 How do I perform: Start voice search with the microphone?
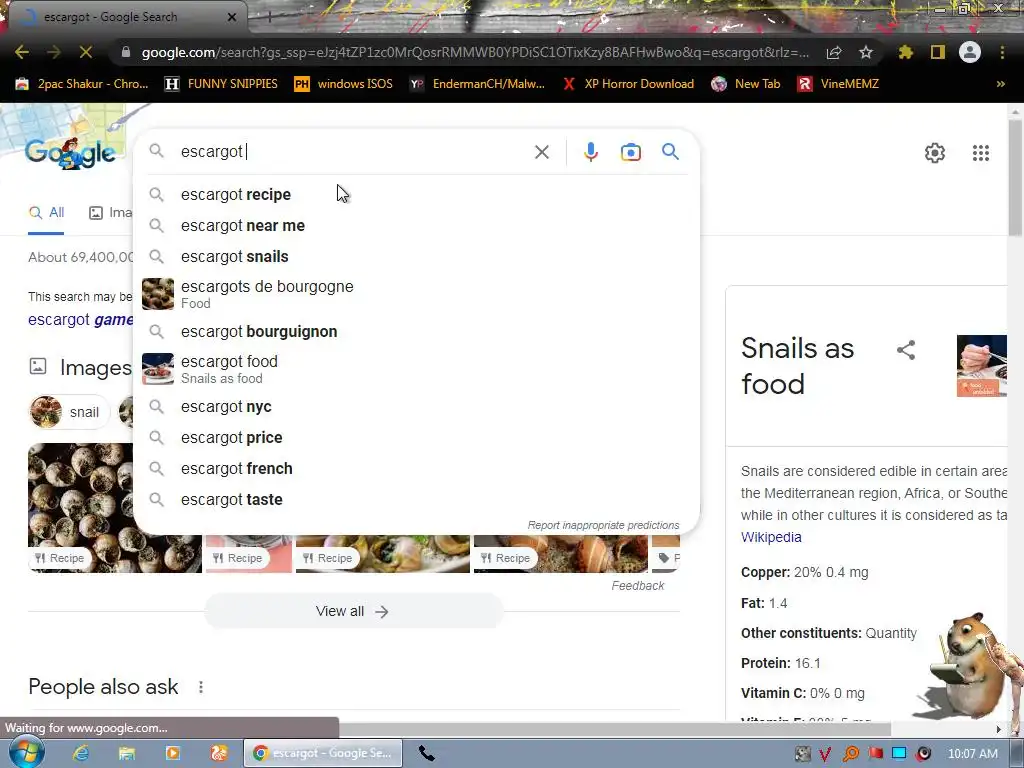[x=590, y=152]
